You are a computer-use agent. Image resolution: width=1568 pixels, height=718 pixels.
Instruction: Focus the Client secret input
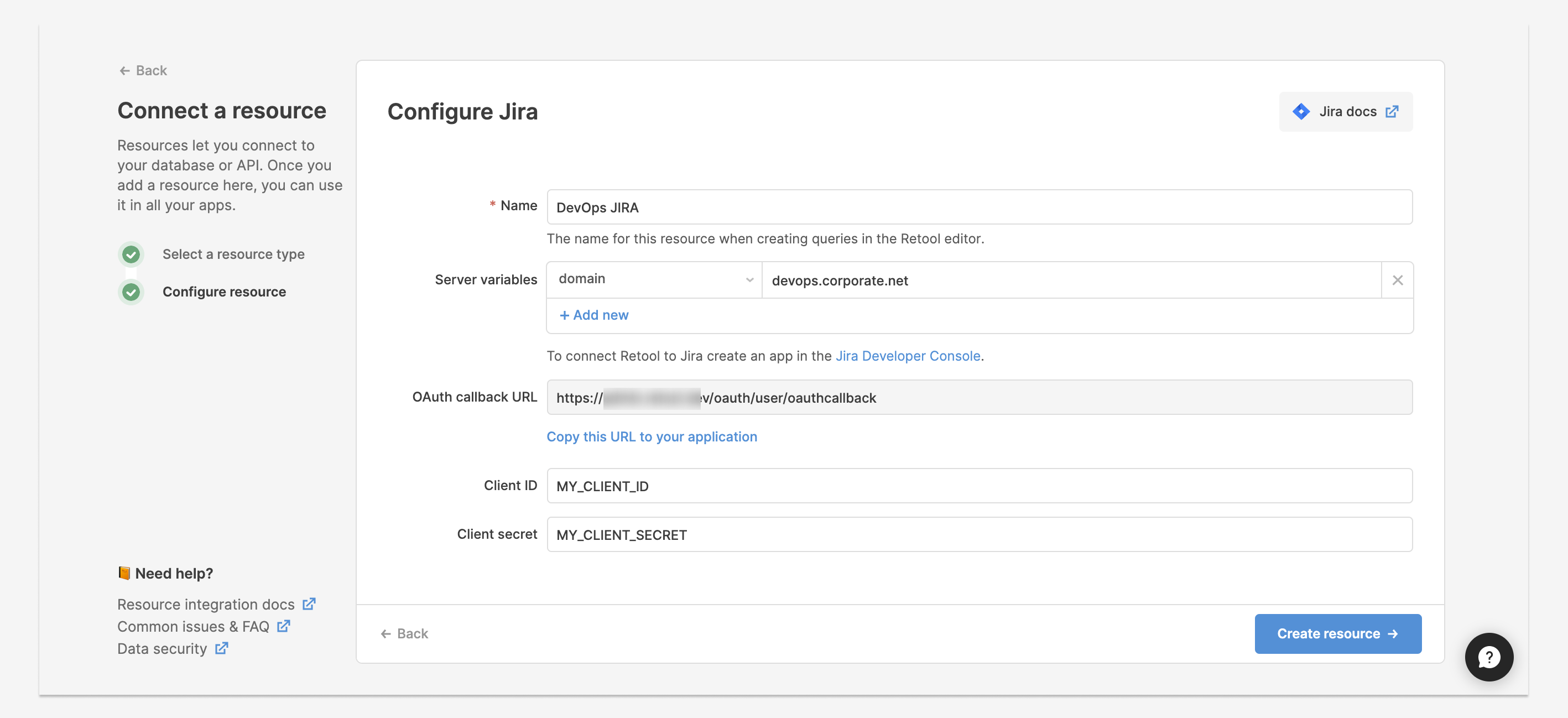[x=980, y=535]
